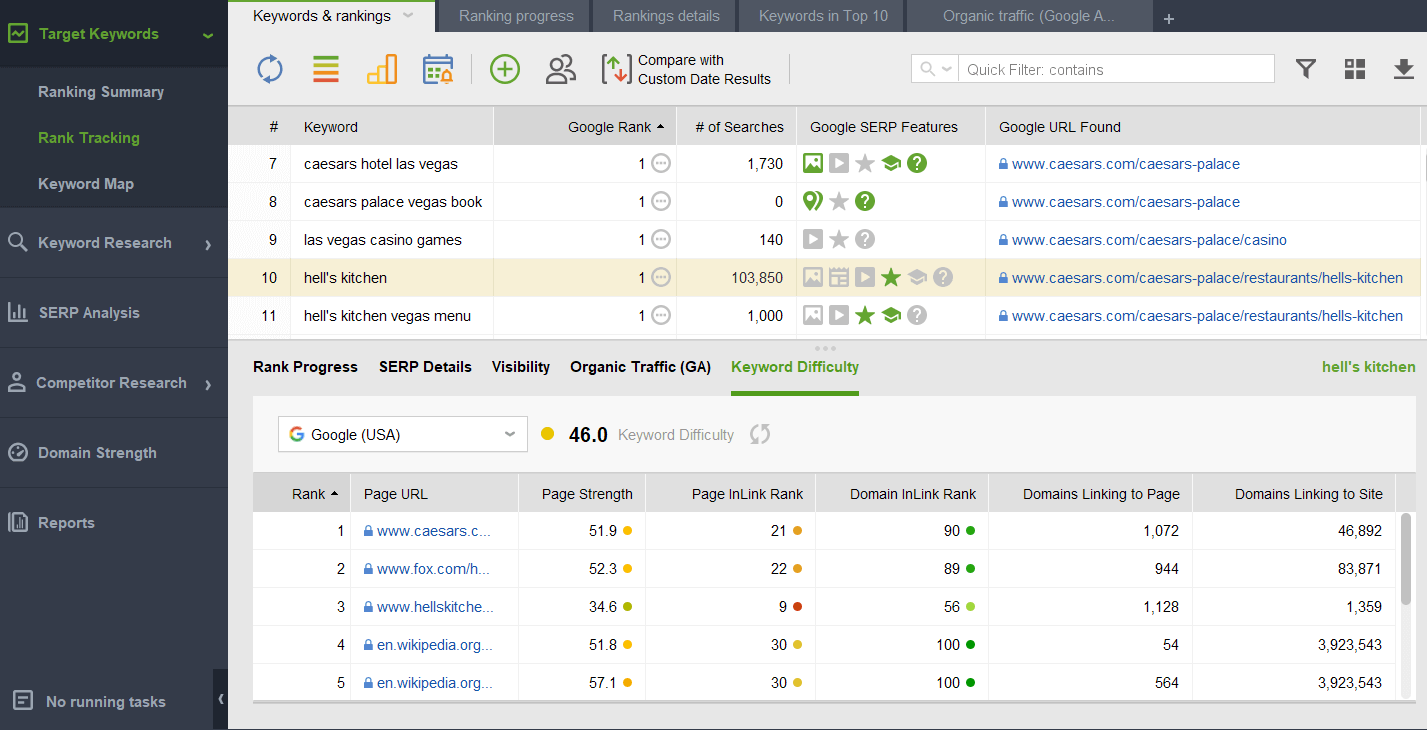Open the competitors people icon
The image size is (1427, 730).
[561, 69]
